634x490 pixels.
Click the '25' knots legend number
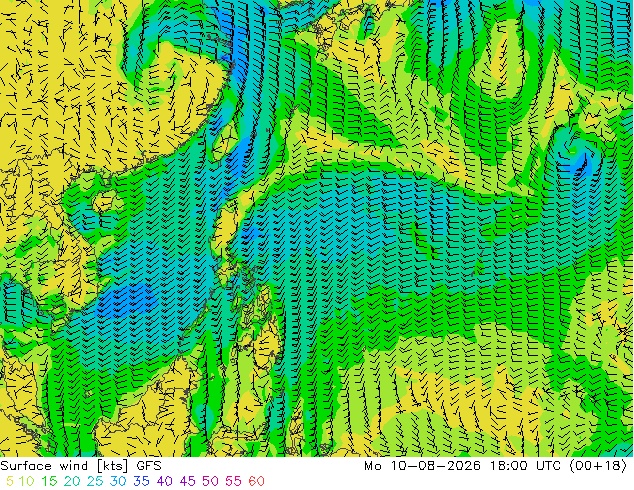pos(95,481)
